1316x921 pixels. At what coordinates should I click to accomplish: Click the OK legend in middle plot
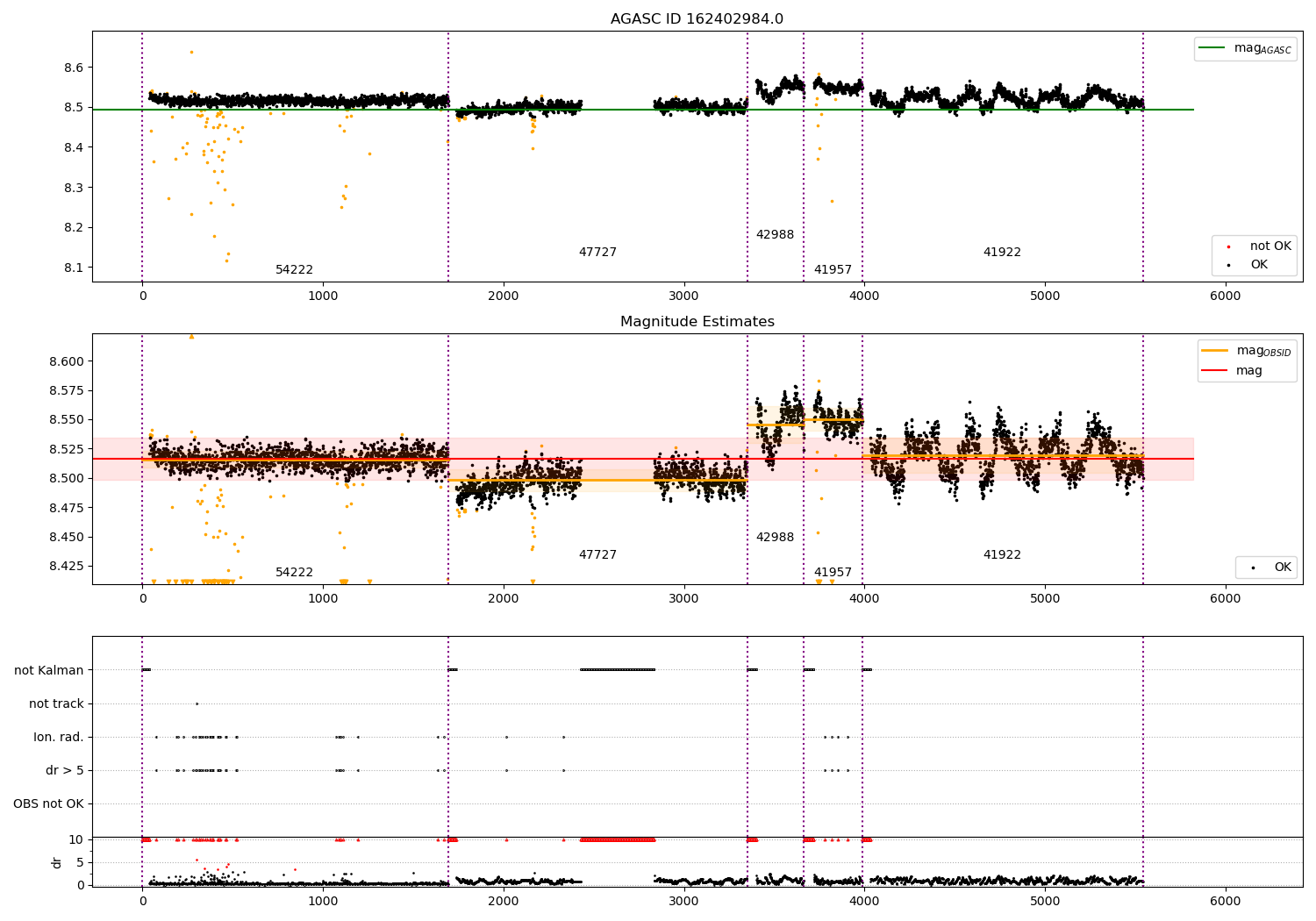1266,568
